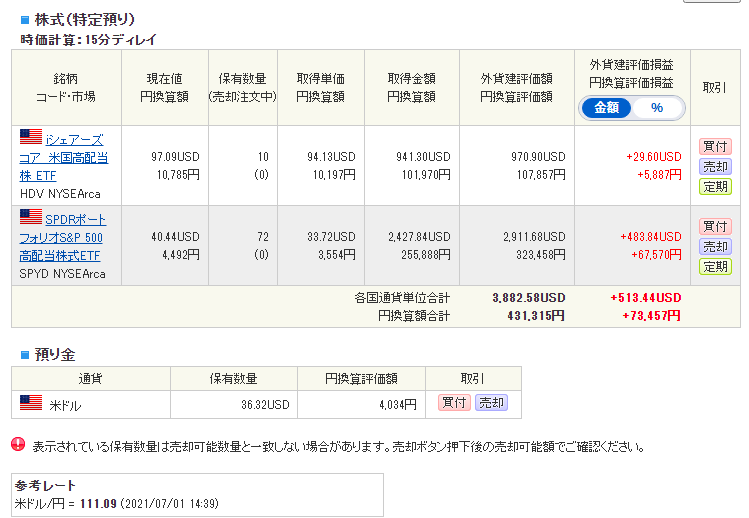The image size is (749, 518).
Task: Open SPDRポートフォリオS&P 500高配当株式ETF link
Action: [63, 237]
